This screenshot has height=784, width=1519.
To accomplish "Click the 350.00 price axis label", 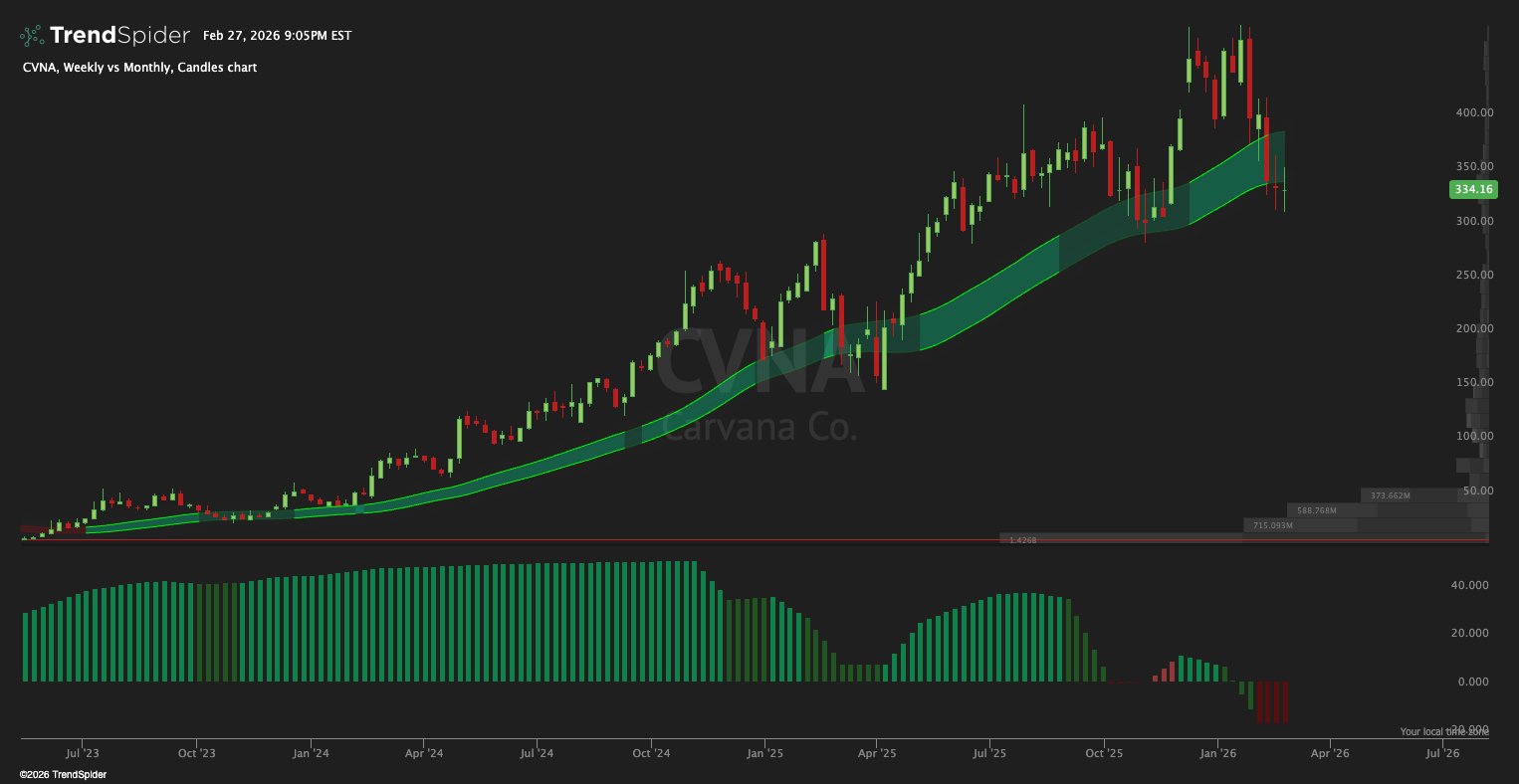I will [x=1473, y=166].
